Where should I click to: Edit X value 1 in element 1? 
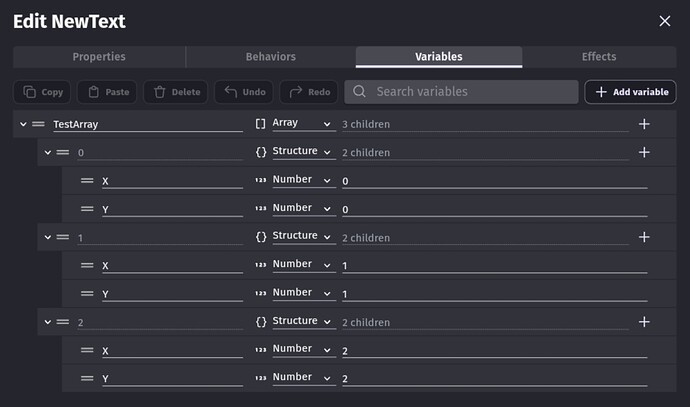point(495,266)
